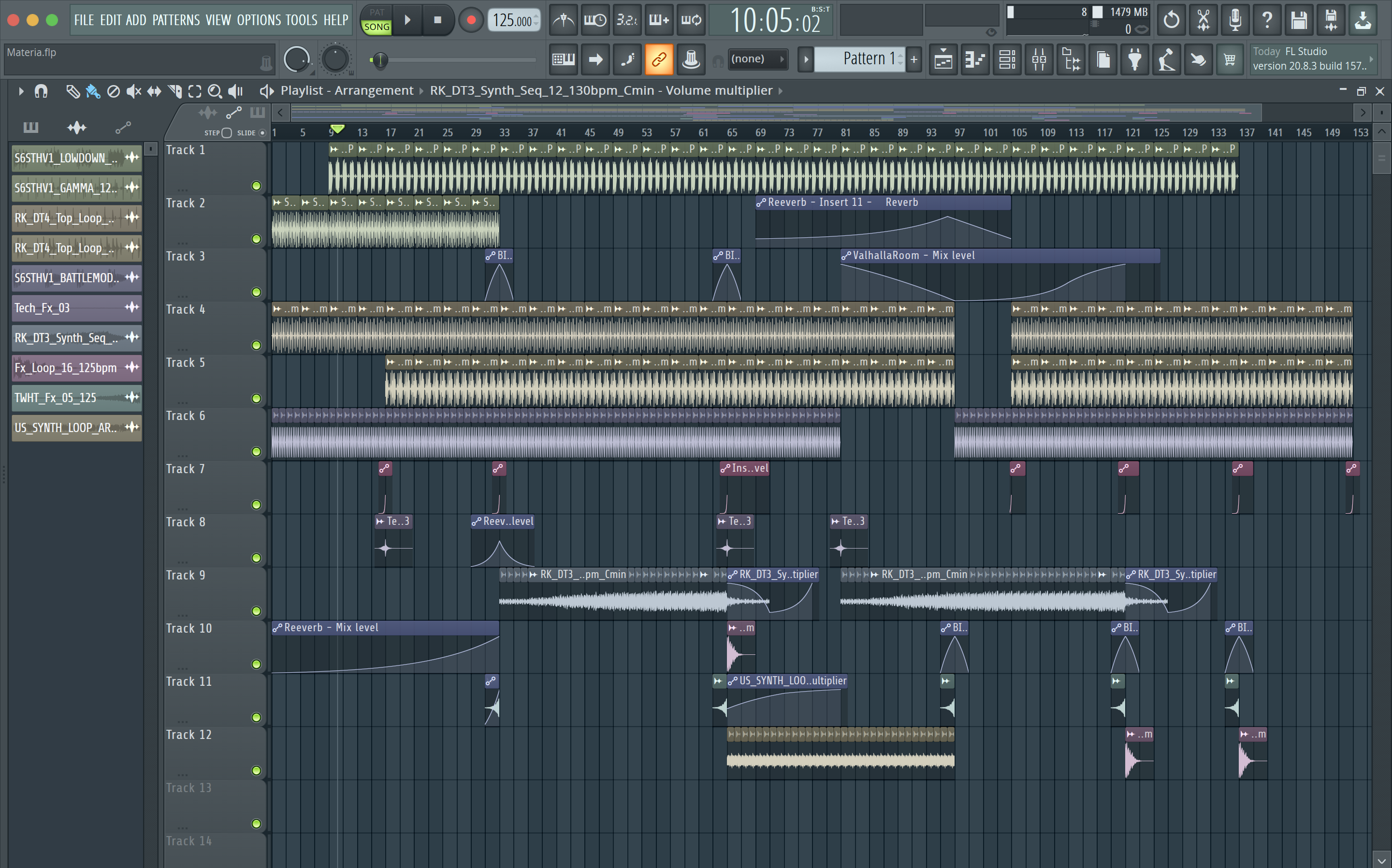Adjust the main pitch knob

[335, 59]
